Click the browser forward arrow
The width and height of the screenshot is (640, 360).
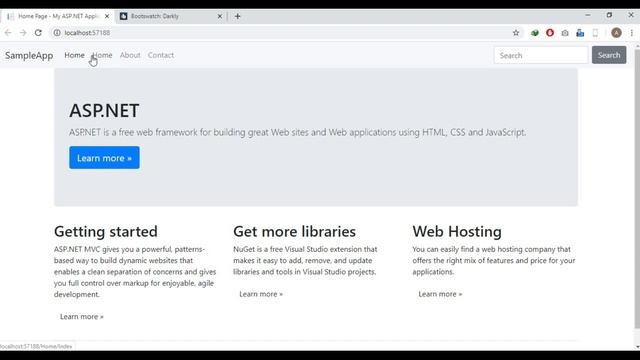coord(23,33)
